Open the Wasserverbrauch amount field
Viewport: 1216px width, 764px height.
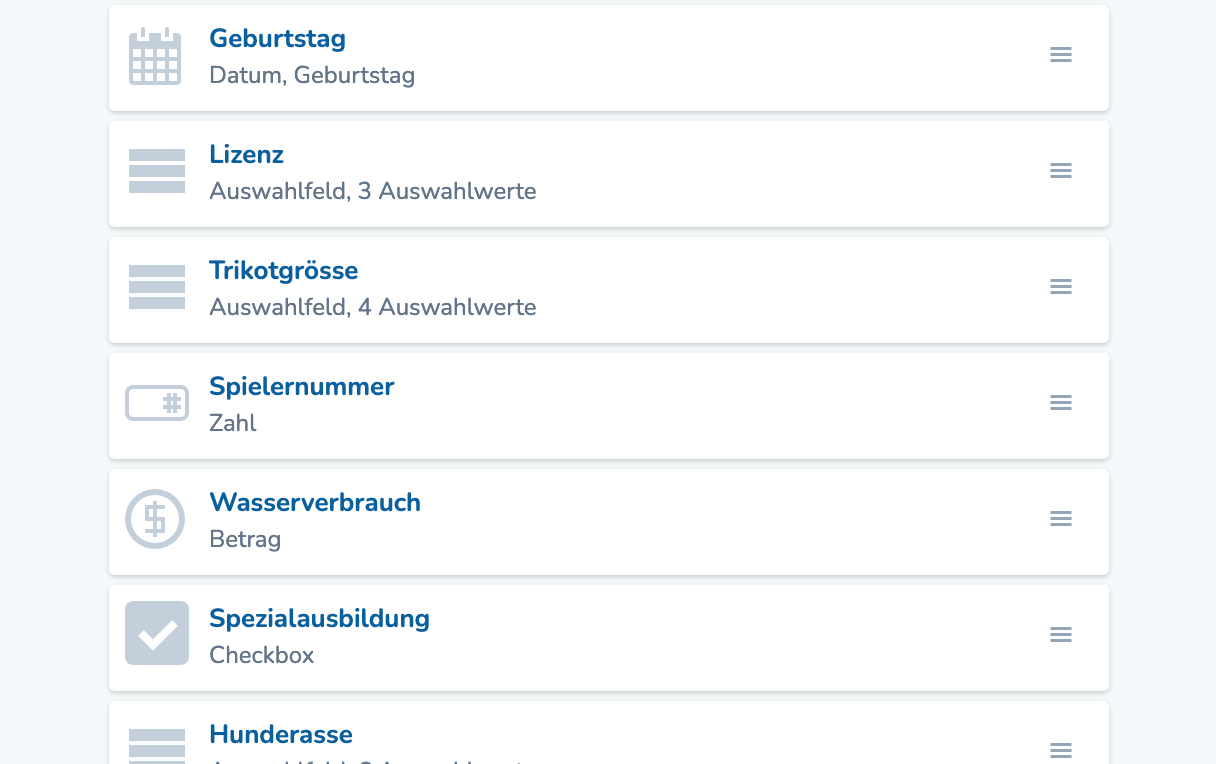tap(315, 503)
